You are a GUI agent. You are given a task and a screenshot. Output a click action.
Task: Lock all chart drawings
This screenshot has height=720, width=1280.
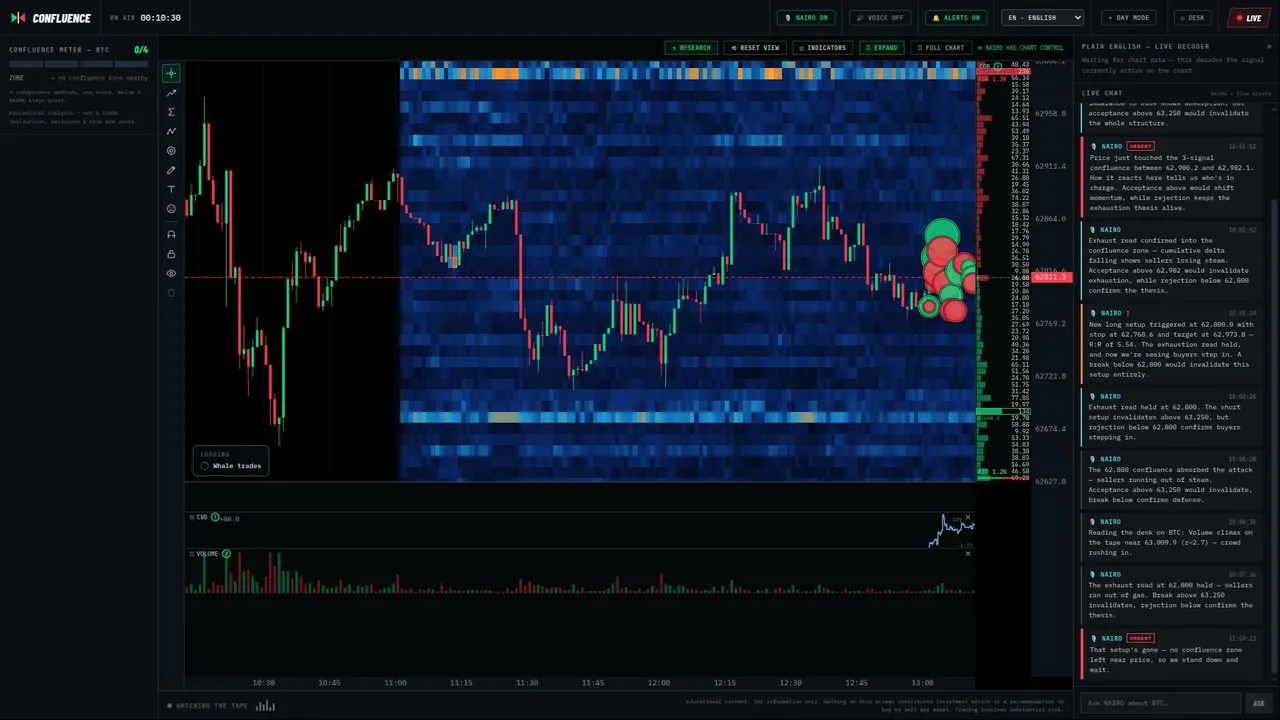[171, 254]
